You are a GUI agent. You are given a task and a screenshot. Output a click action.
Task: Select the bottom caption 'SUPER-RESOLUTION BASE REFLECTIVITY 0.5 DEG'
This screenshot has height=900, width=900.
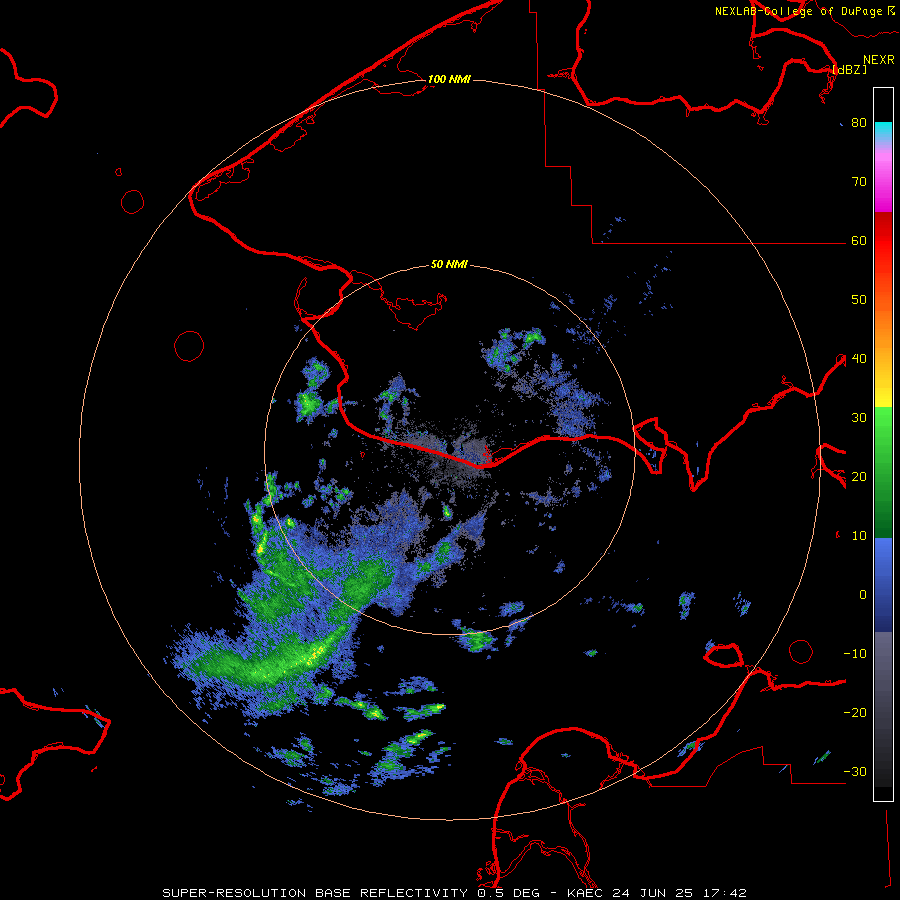(x=350, y=893)
